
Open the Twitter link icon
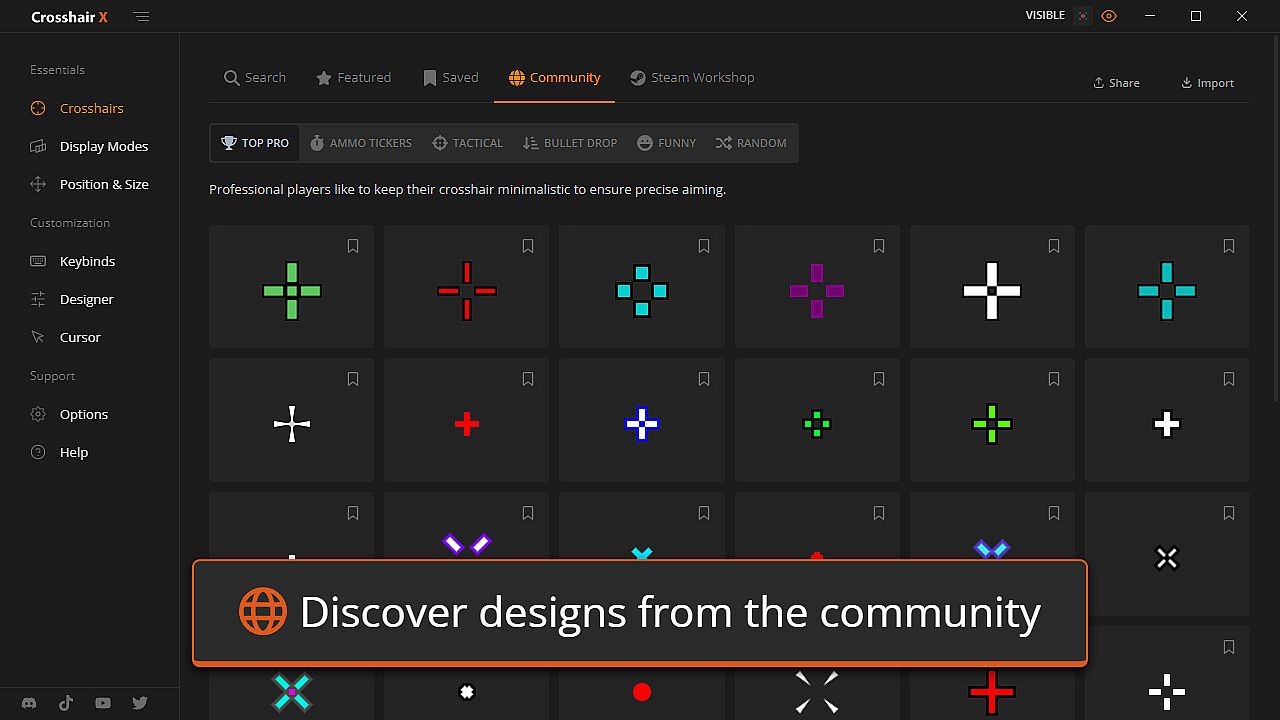(140, 703)
